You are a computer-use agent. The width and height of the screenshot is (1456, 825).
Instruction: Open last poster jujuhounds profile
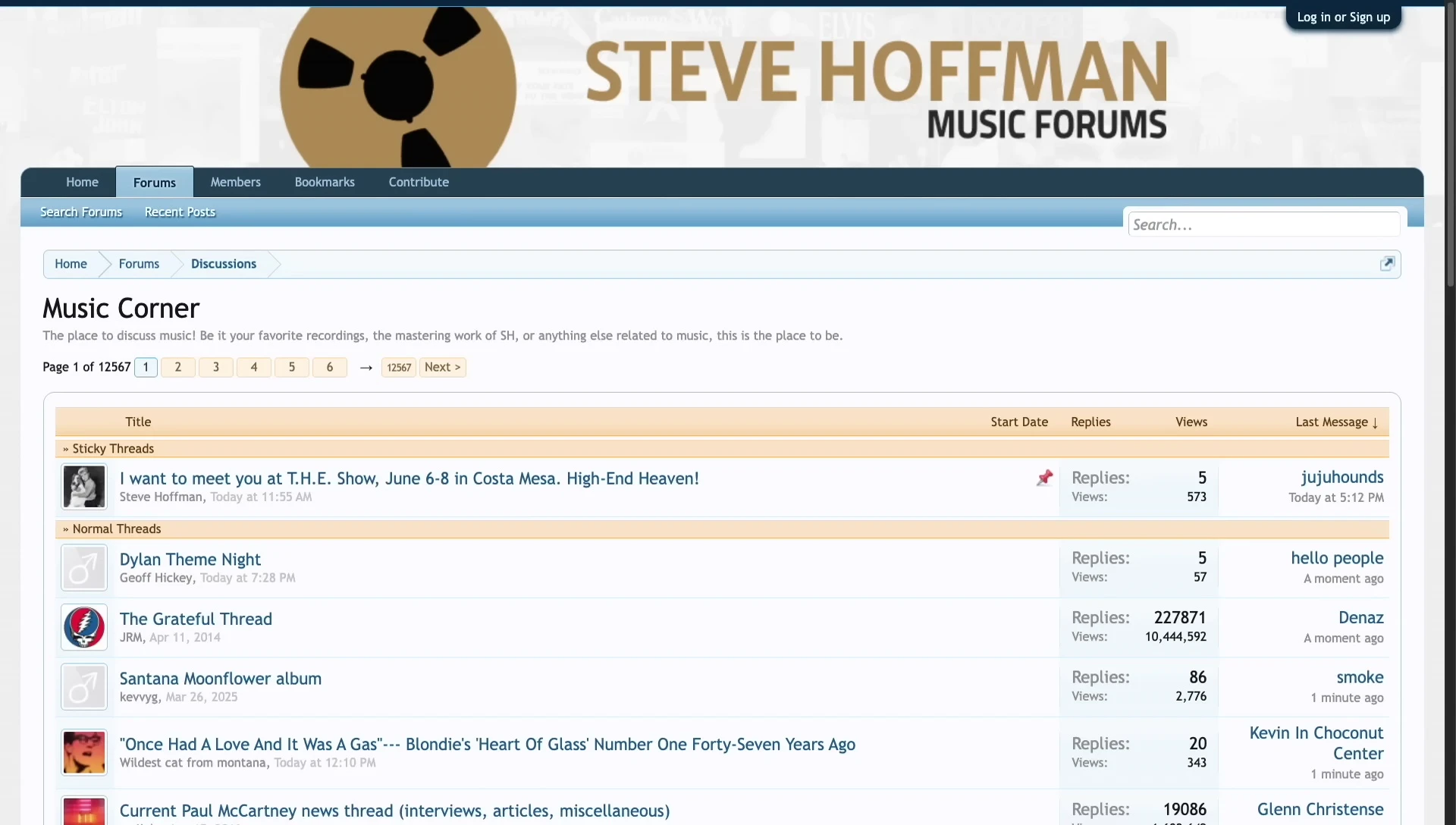tap(1342, 477)
